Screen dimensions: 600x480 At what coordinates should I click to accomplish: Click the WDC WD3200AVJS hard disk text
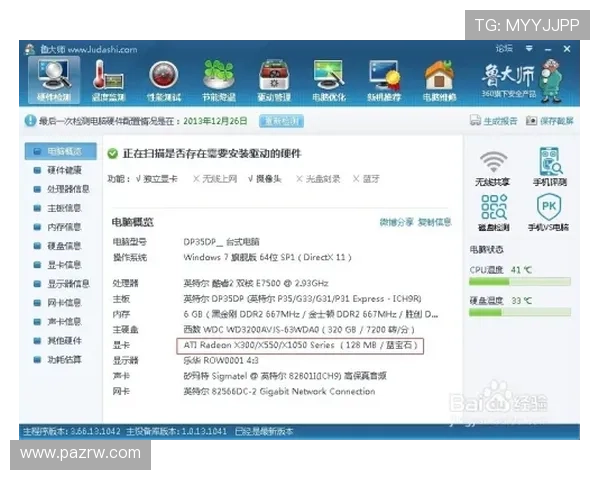299,330
